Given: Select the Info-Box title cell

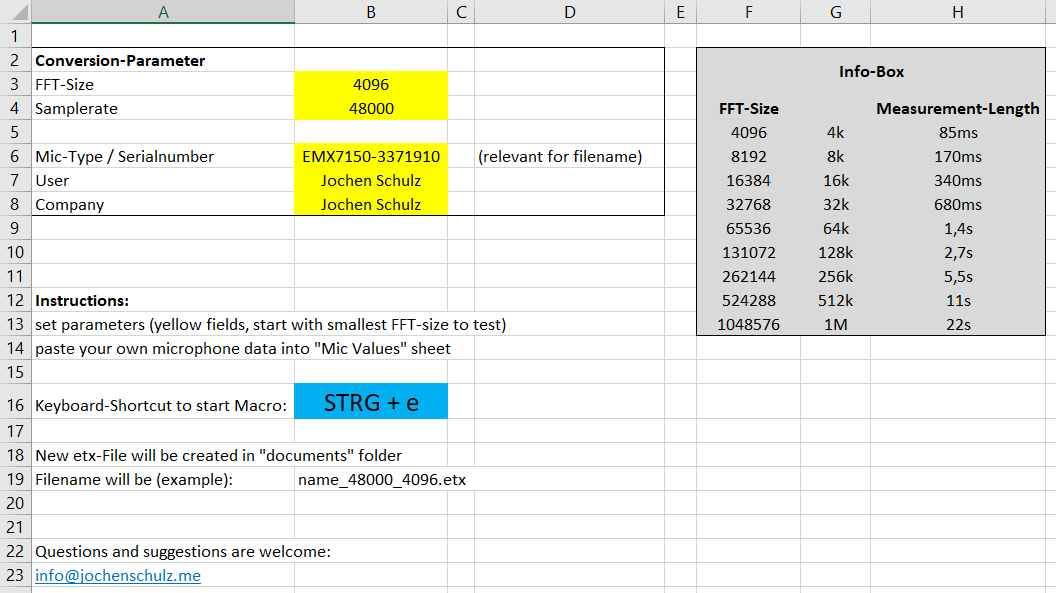Looking at the screenshot, I should point(869,71).
